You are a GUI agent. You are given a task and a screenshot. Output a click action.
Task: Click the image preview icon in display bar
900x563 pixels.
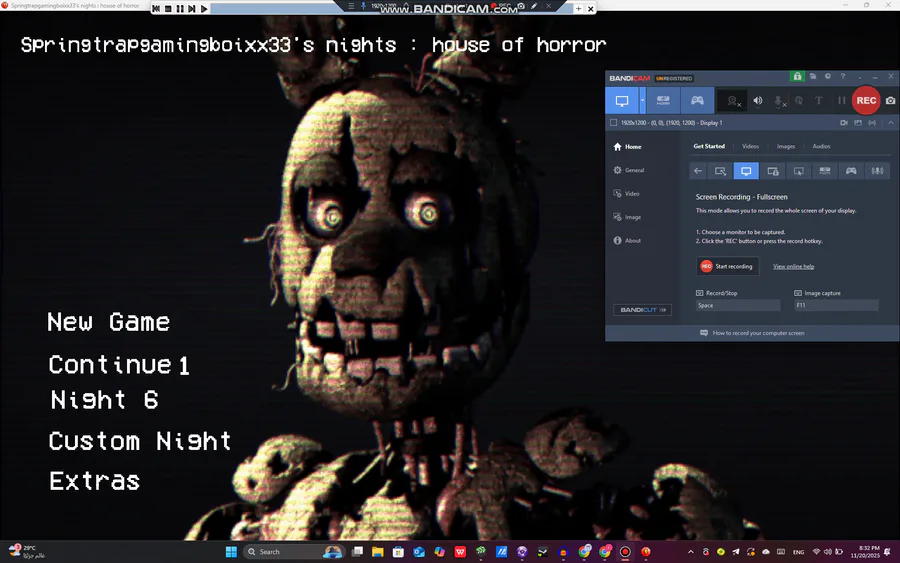858,123
